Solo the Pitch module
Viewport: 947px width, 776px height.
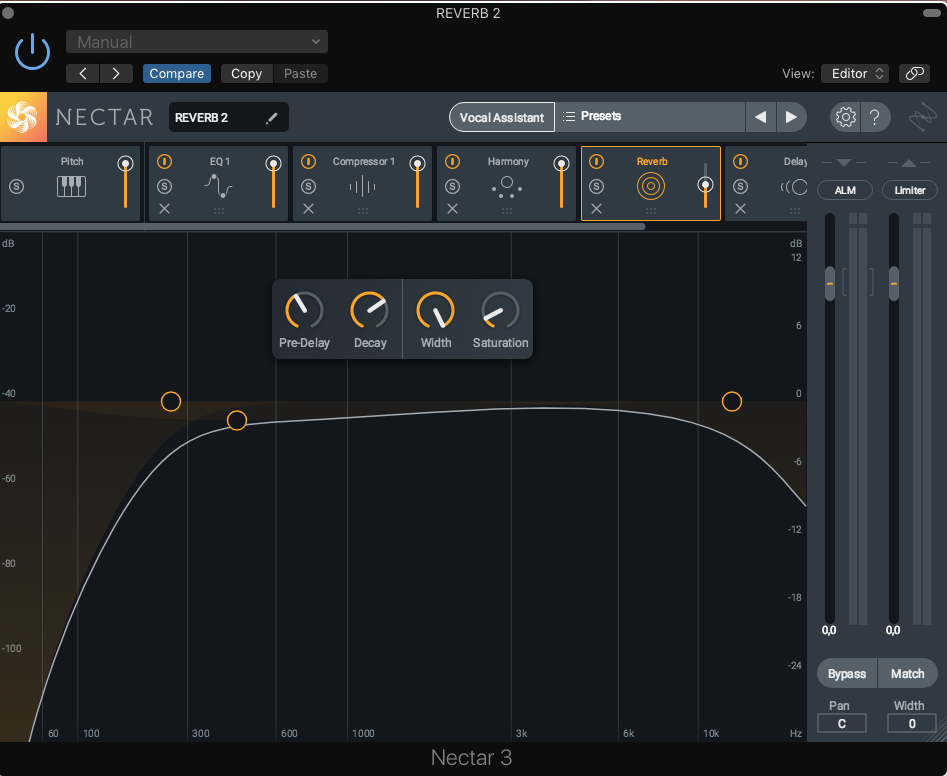pos(17,187)
